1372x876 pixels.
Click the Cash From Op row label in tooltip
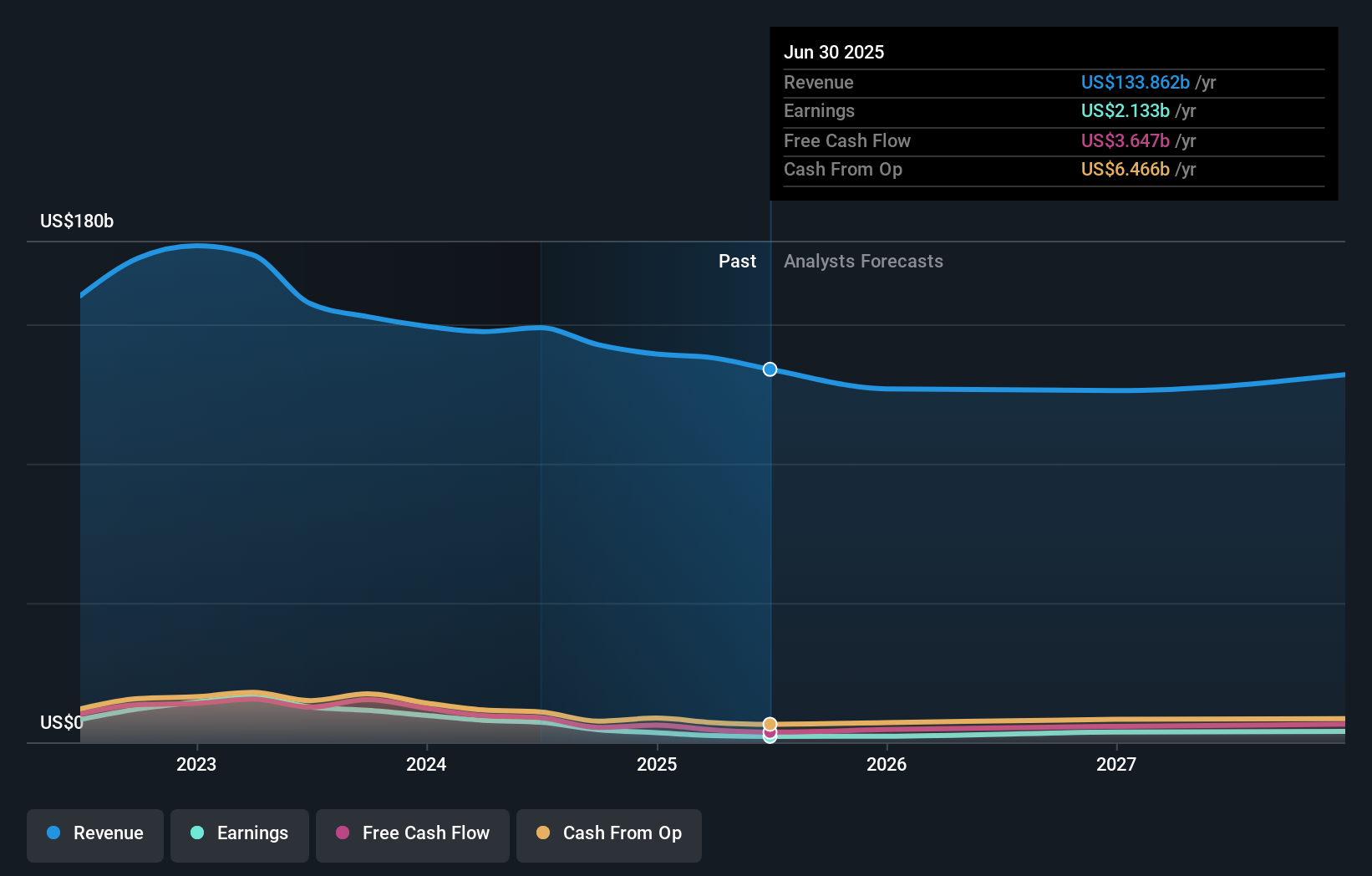[x=843, y=170]
